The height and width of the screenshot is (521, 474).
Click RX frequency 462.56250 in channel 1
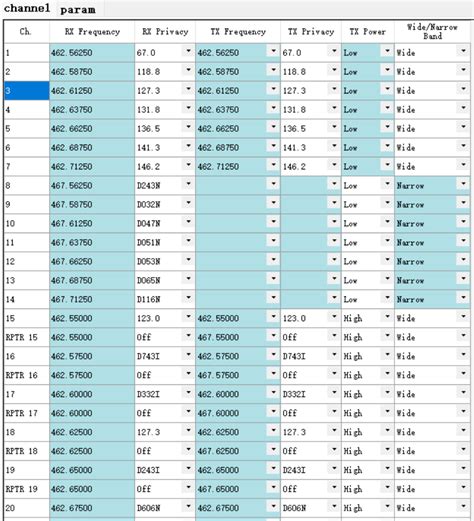92,53
